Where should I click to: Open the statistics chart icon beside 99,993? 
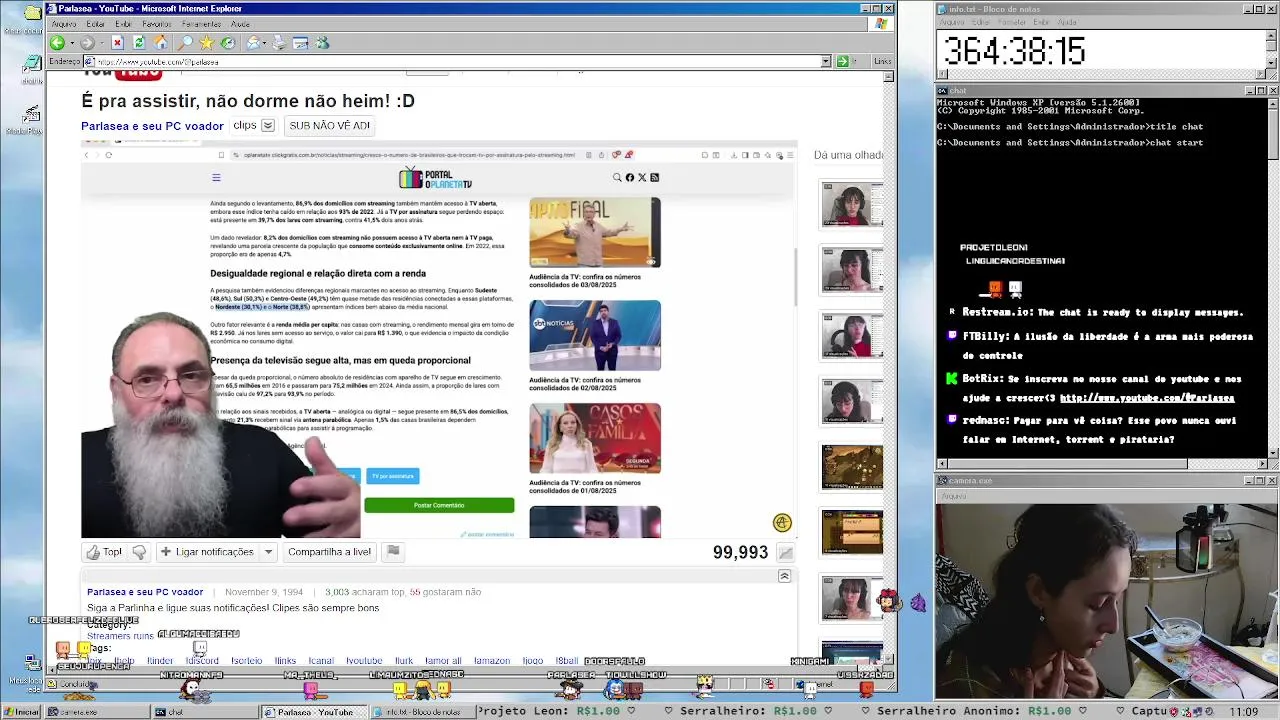click(786, 553)
